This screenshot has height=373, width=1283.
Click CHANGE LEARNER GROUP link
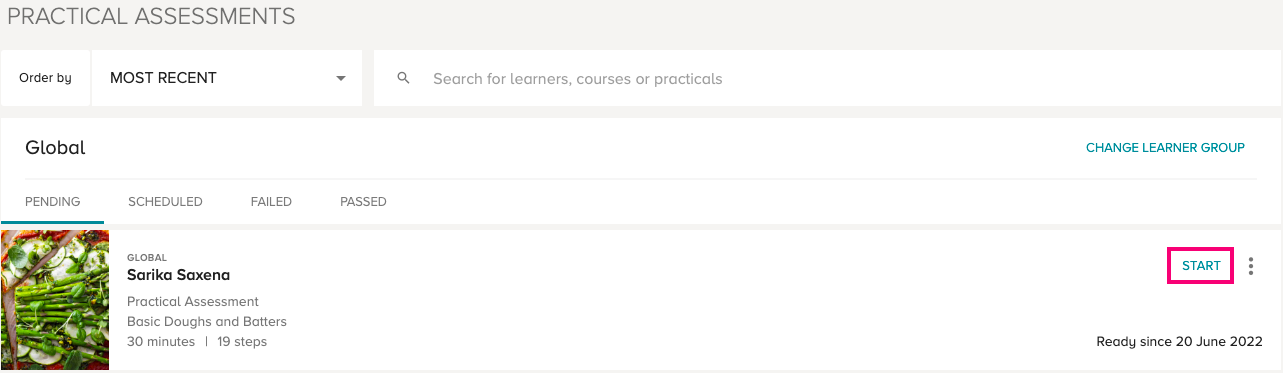[x=1165, y=148]
